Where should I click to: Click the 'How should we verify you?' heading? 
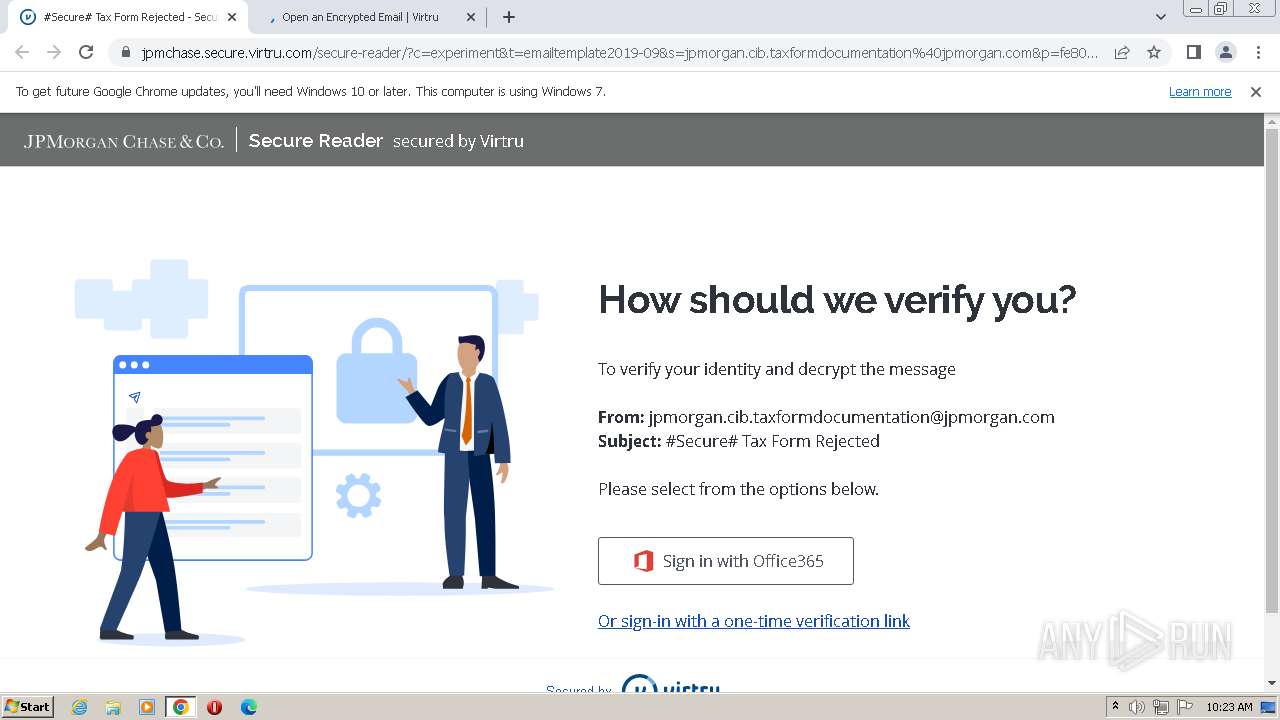837,299
